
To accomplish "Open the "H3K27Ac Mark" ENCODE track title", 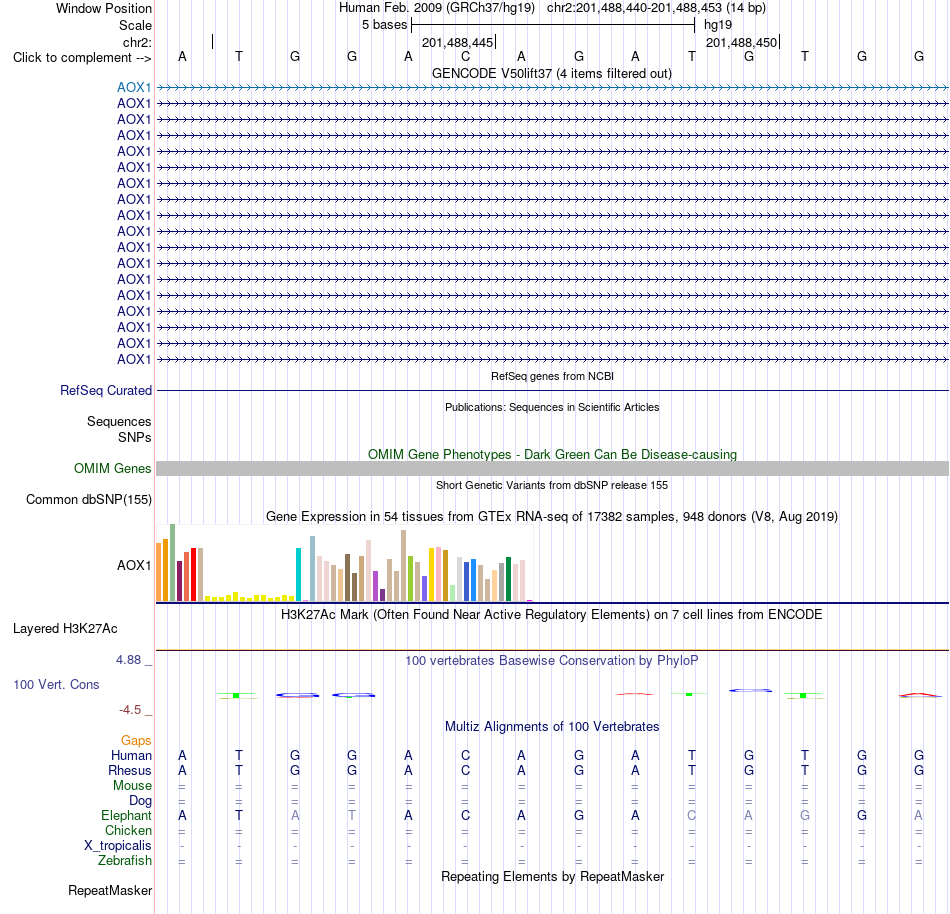I will (552, 615).
